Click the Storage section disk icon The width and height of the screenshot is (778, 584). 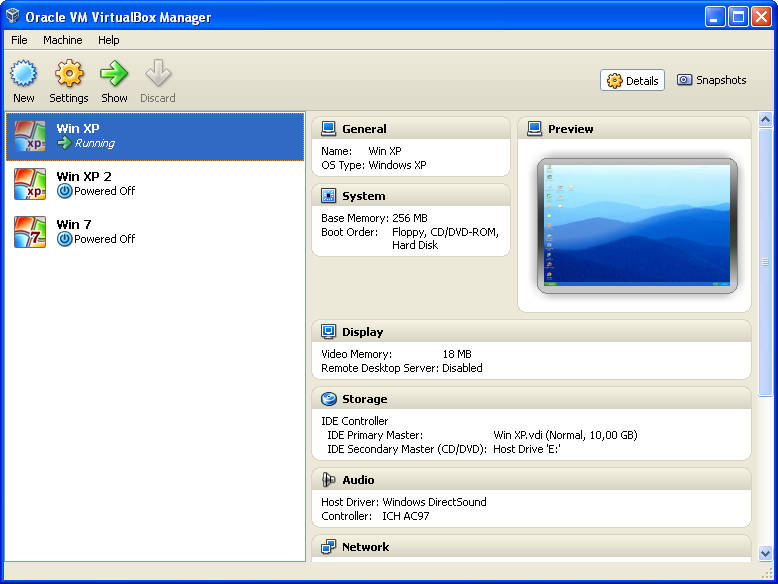pos(329,399)
